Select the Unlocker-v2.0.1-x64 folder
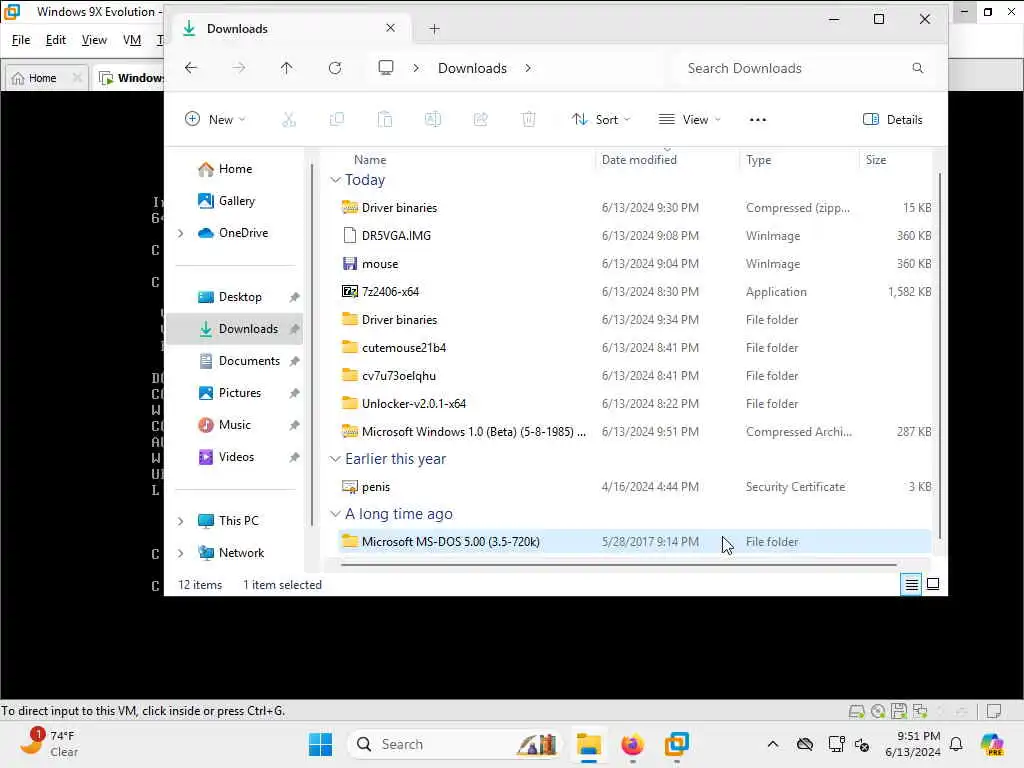Viewport: 1024px width, 768px height. click(634, 404)
